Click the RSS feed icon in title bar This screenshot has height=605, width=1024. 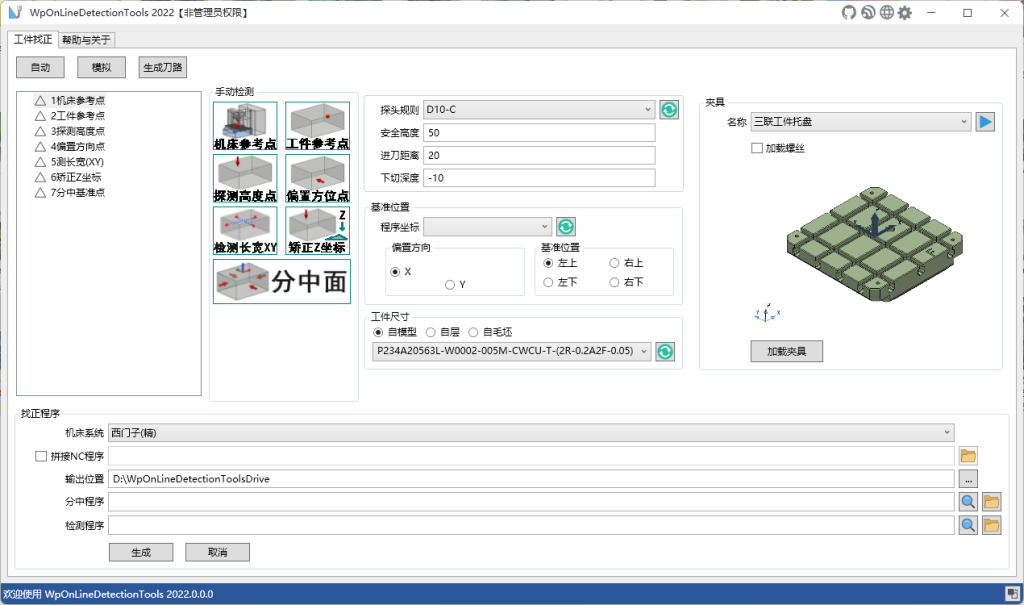868,12
